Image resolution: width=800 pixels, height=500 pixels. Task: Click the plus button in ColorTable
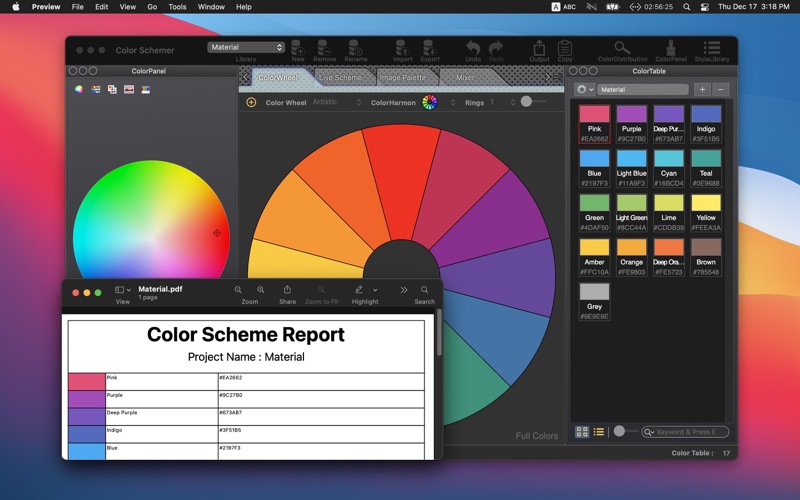point(702,89)
